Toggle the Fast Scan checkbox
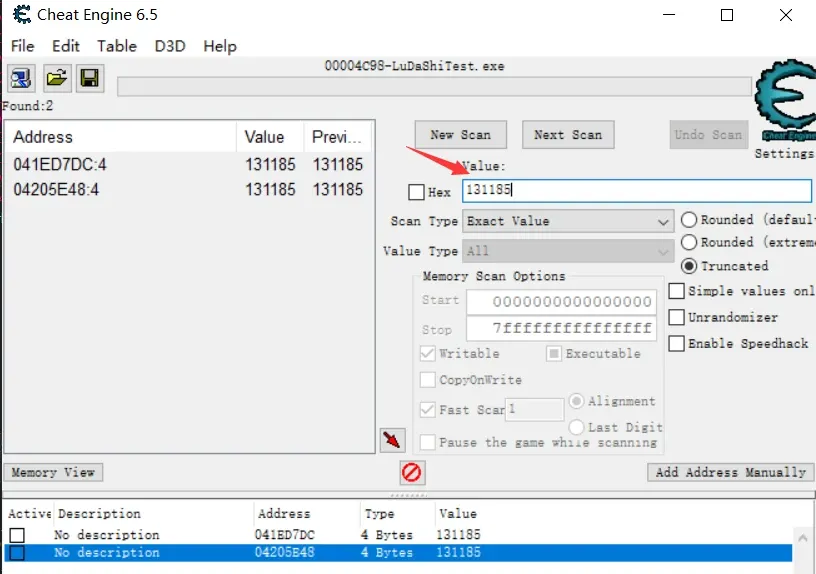Image resolution: width=816 pixels, height=574 pixels. (427, 410)
